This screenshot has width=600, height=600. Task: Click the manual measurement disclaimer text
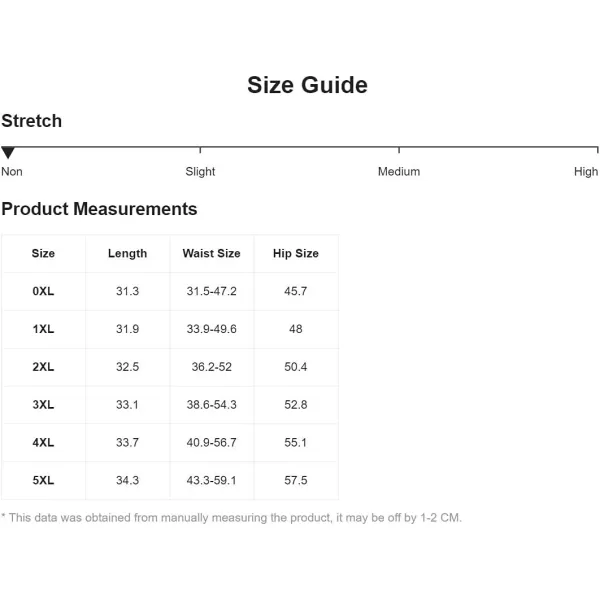click(231, 518)
